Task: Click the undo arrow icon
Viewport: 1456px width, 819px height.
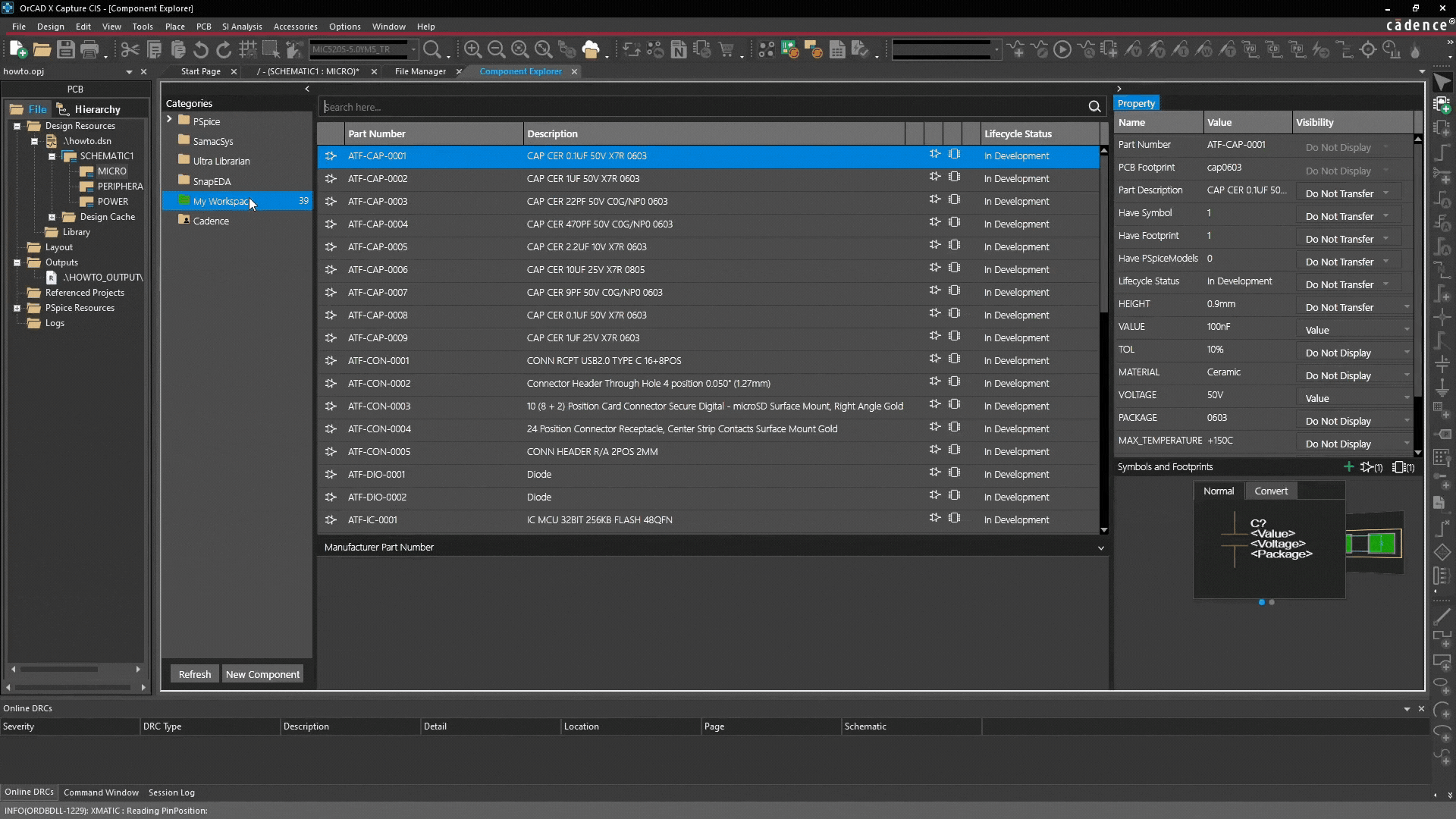Action: coord(200,50)
